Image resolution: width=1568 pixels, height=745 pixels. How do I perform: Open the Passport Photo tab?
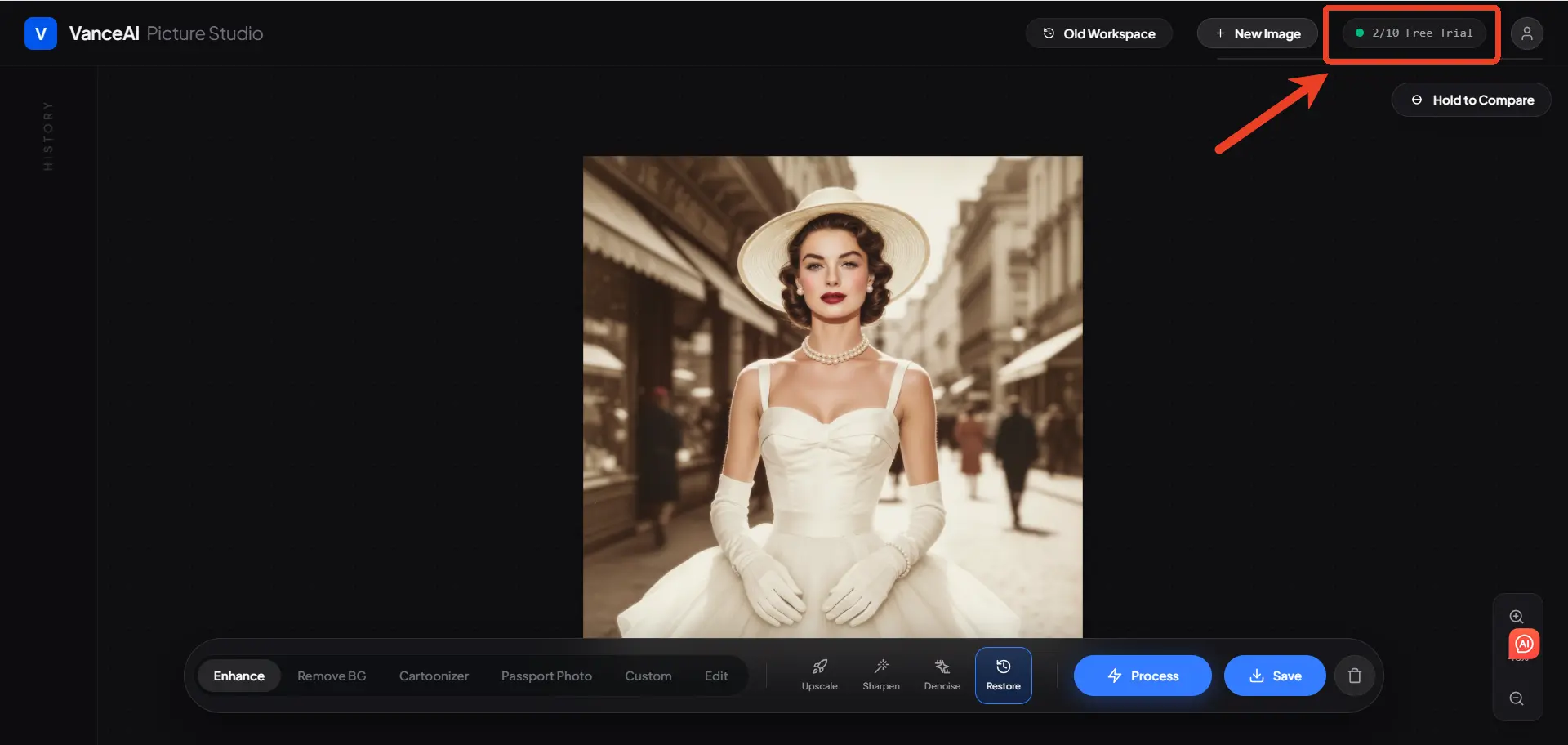coord(546,676)
